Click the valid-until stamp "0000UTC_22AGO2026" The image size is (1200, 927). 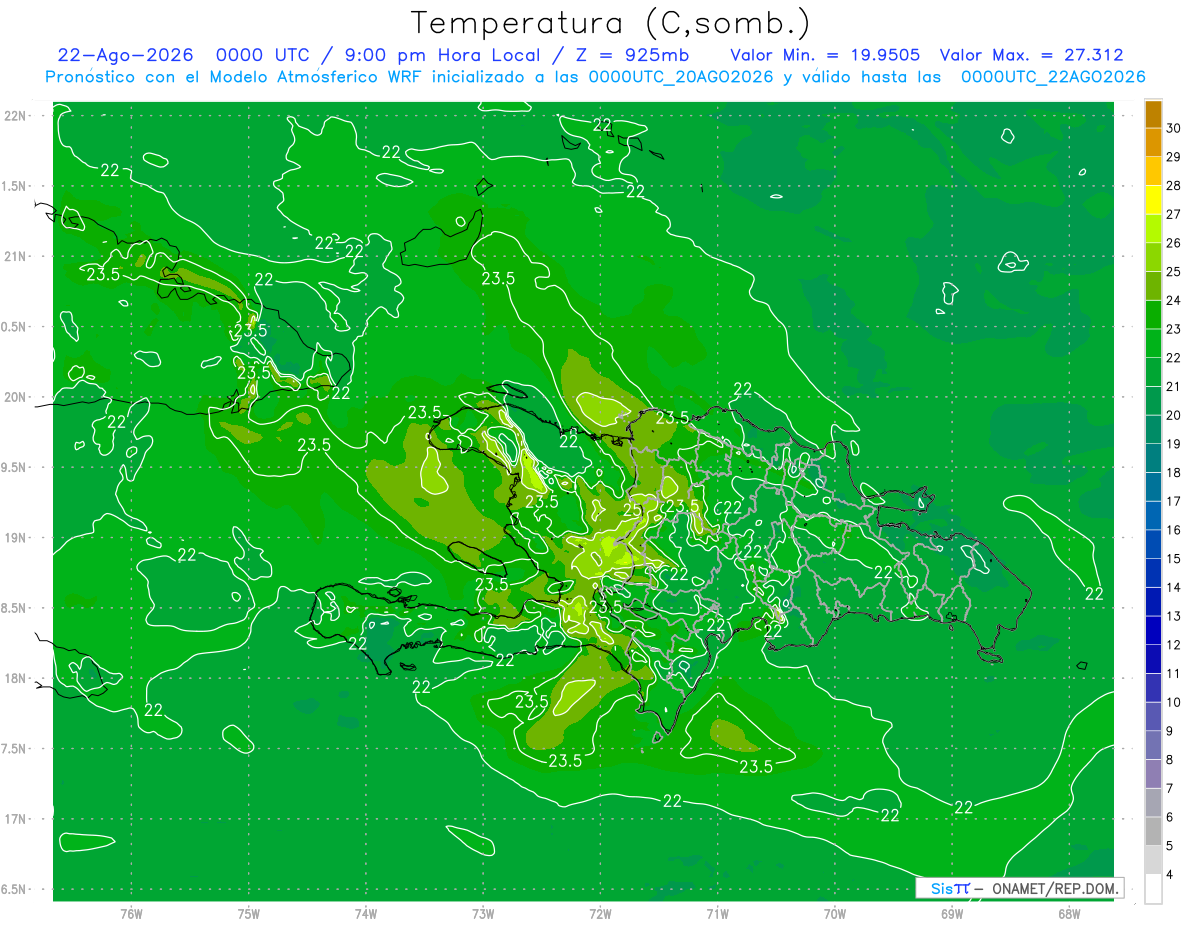coord(1053,77)
